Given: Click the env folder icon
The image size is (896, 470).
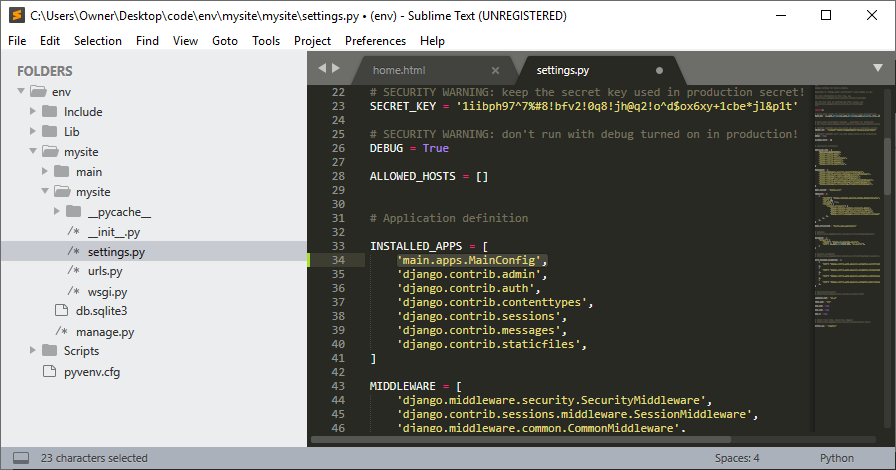Looking at the screenshot, I should pyautogui.click(x=38, y=91).
